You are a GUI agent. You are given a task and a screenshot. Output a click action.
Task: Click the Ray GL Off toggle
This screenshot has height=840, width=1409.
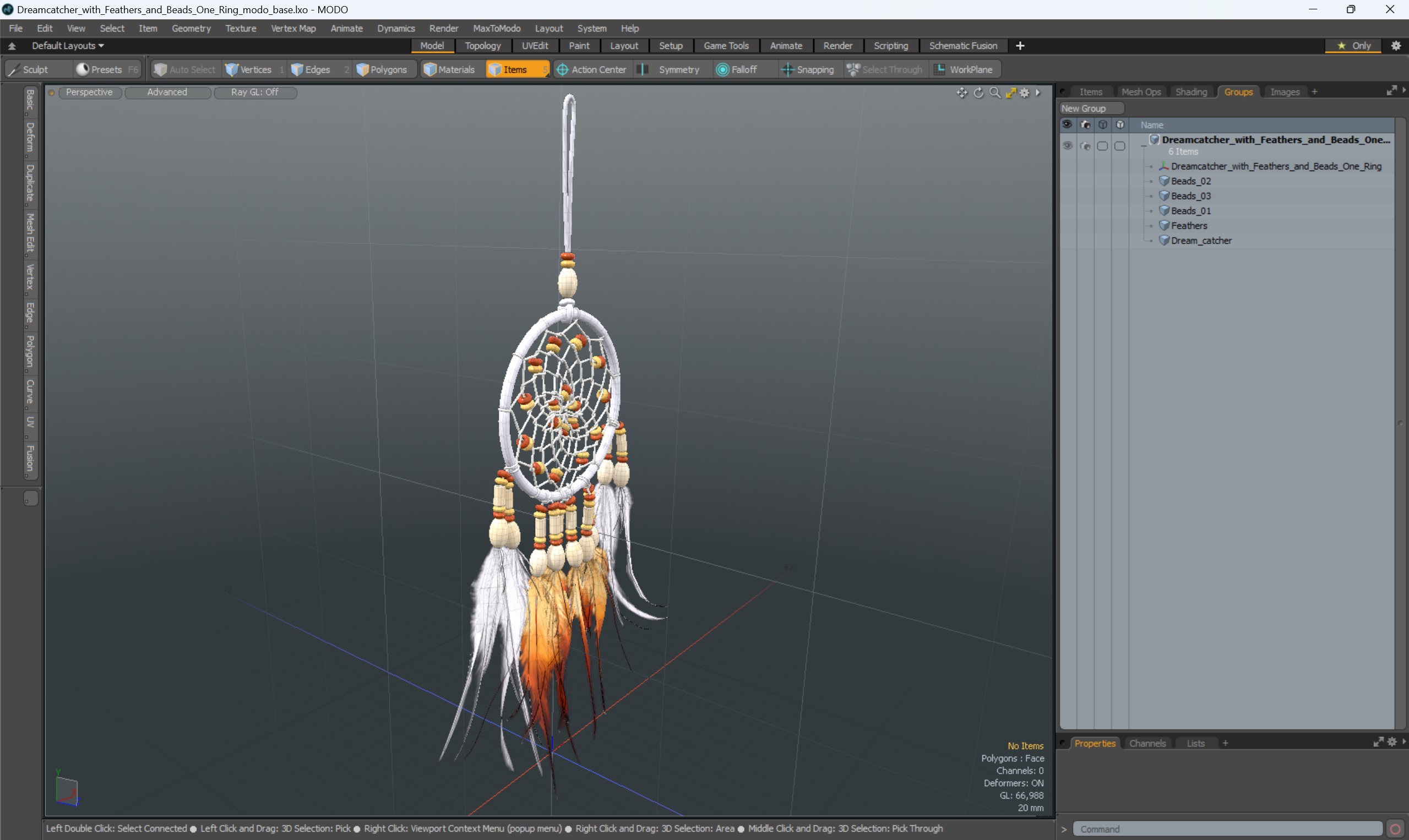point(254,92)
